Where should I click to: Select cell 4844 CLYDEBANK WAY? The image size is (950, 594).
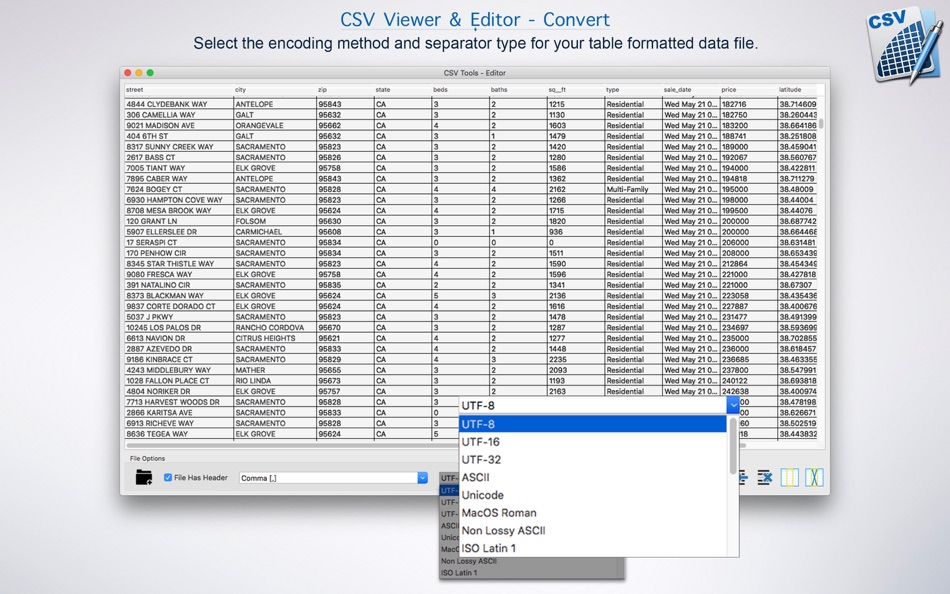(179, 104)
